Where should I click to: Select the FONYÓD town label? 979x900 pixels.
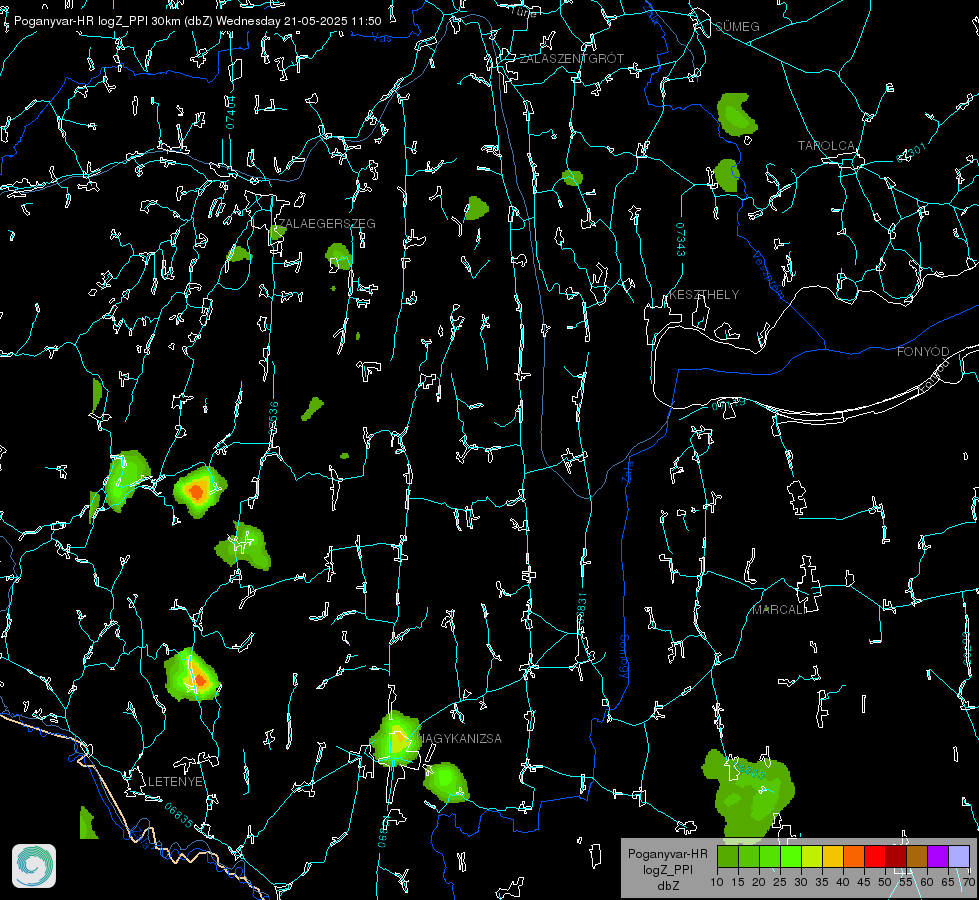click(923, 352)
